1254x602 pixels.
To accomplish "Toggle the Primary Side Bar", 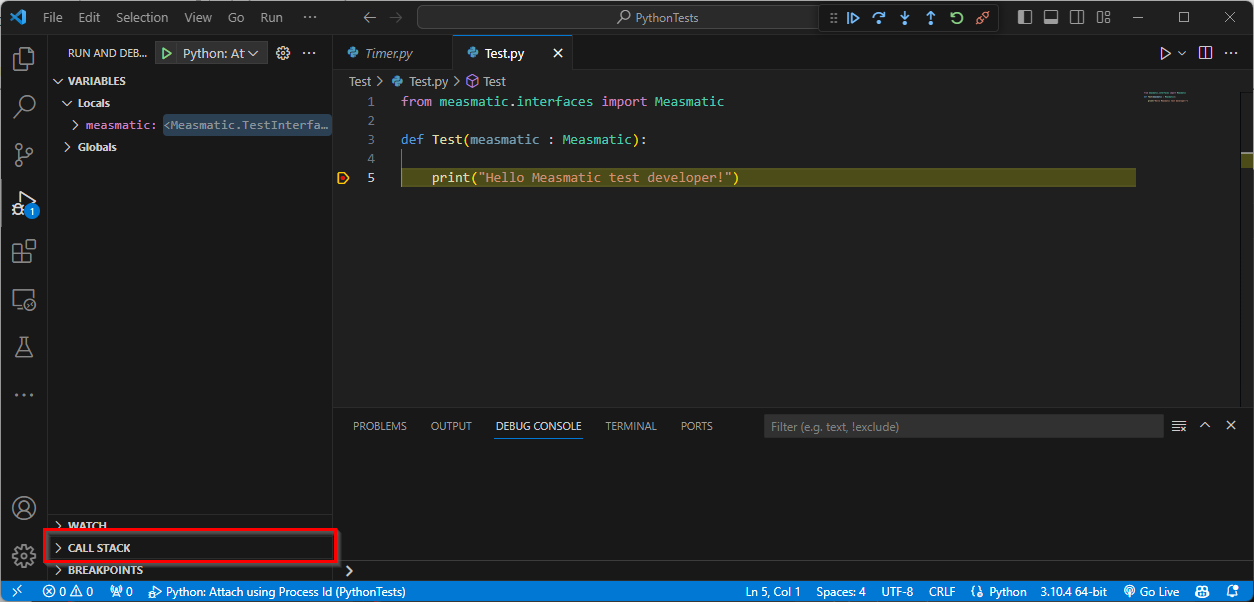I will [x=1025, y=17].
